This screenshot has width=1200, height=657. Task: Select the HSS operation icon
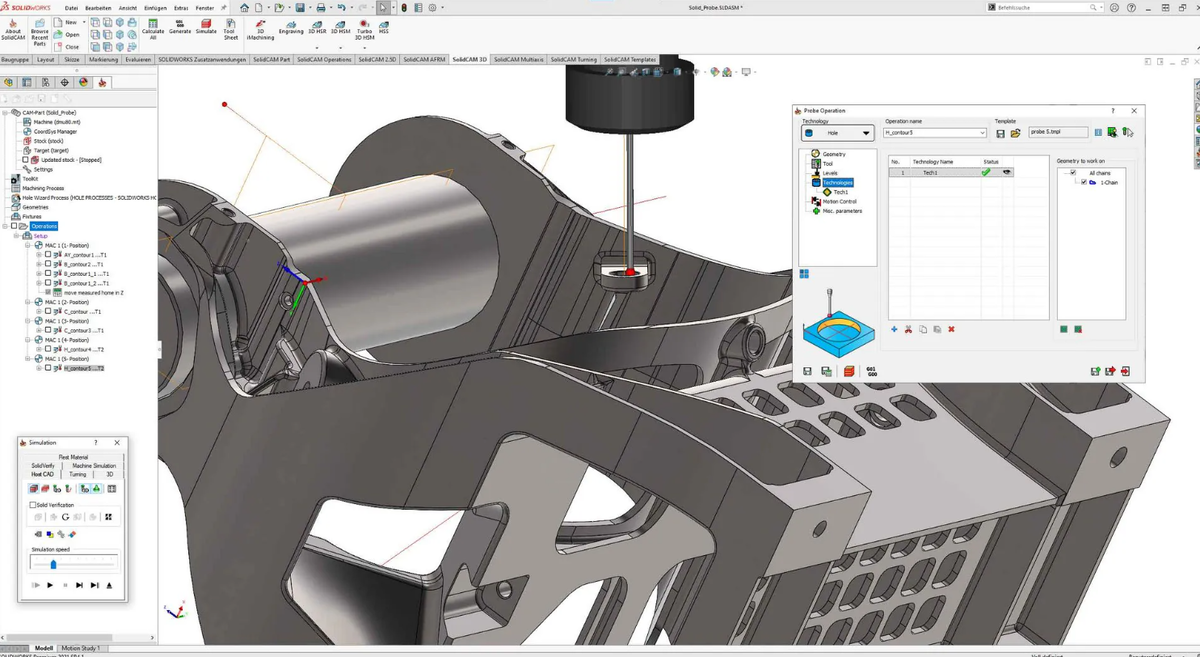(x=383, y=27)
